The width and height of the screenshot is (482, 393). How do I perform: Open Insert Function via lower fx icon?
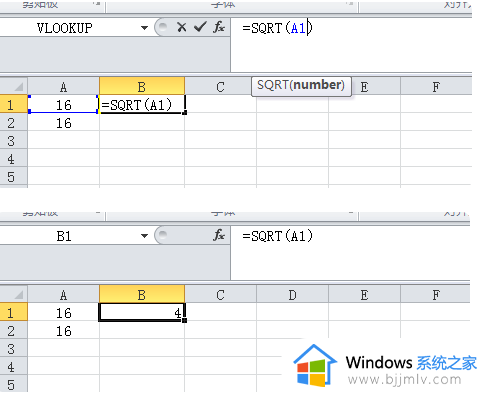tap(219, 235)
